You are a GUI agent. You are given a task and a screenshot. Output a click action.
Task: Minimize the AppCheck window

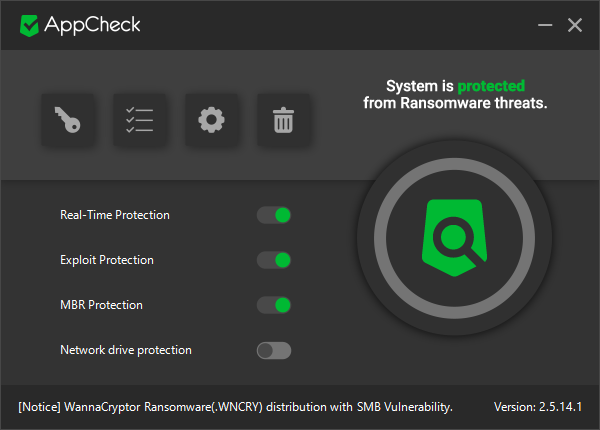pyautogui.click(x=544, y=26)
